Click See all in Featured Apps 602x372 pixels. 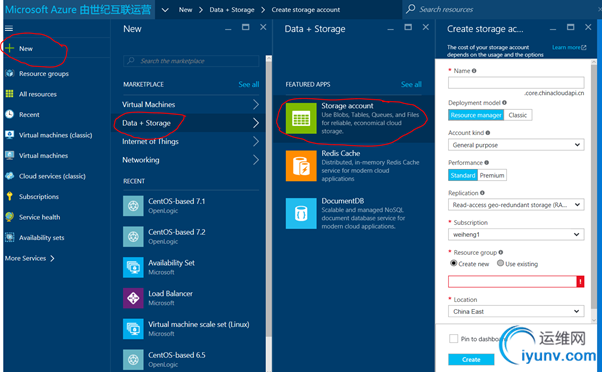pyautogui.click(x=411, y=84)
